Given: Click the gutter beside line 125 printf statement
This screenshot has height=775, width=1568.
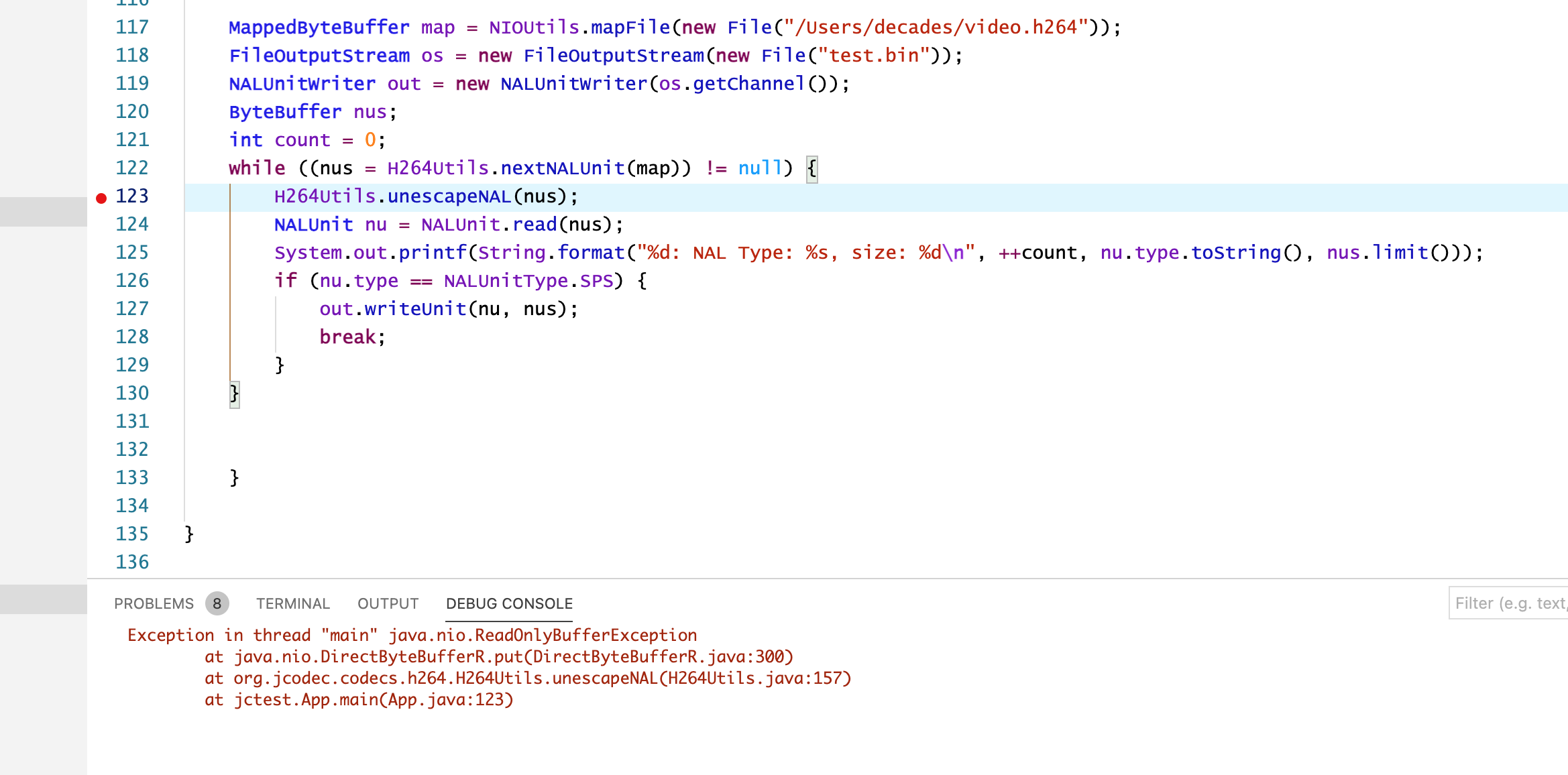Looking at the screenshot, I should coord(101,252).
